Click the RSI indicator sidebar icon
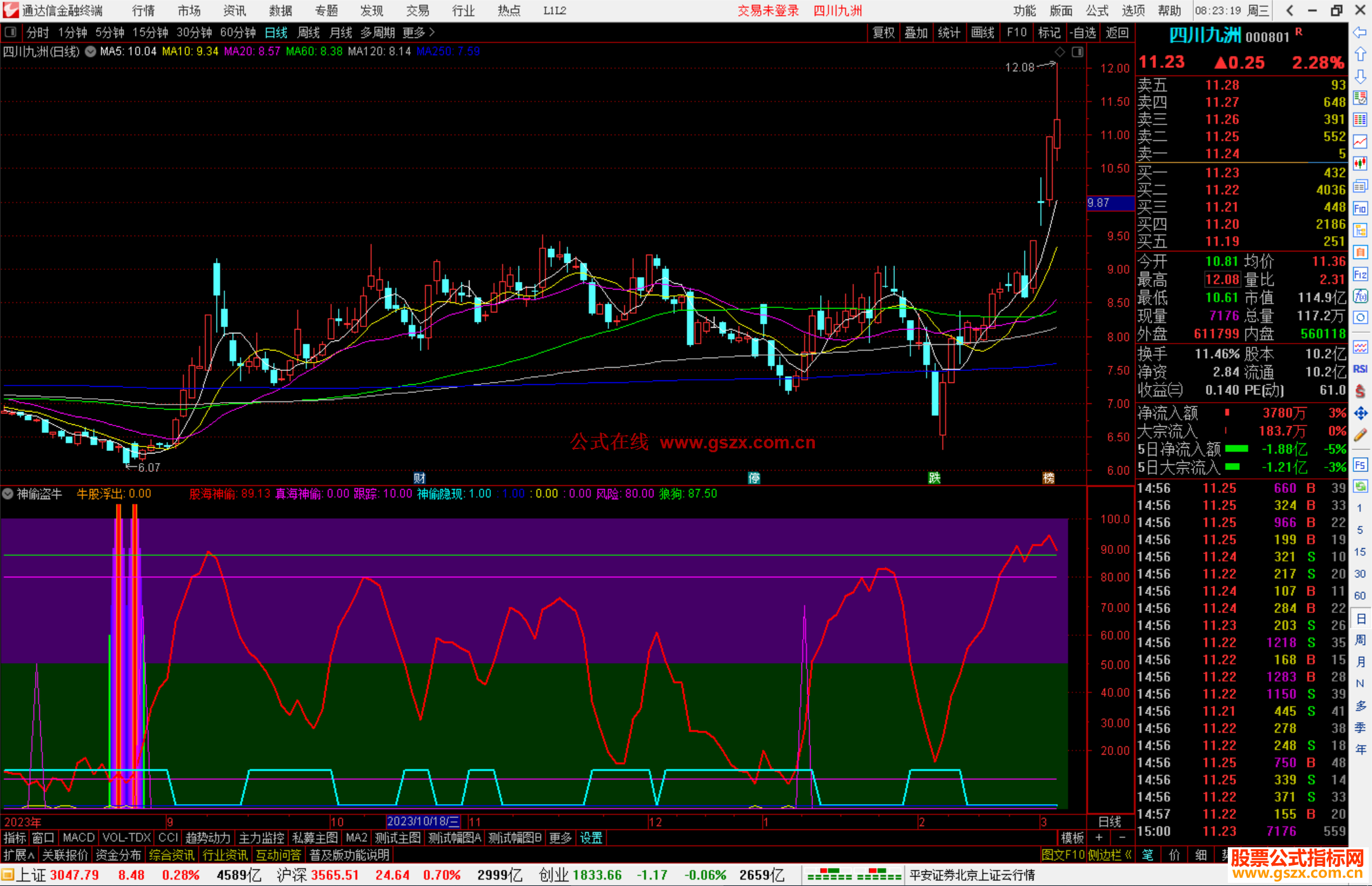This screenshot has height=886, width=1372. [1360, 369]
